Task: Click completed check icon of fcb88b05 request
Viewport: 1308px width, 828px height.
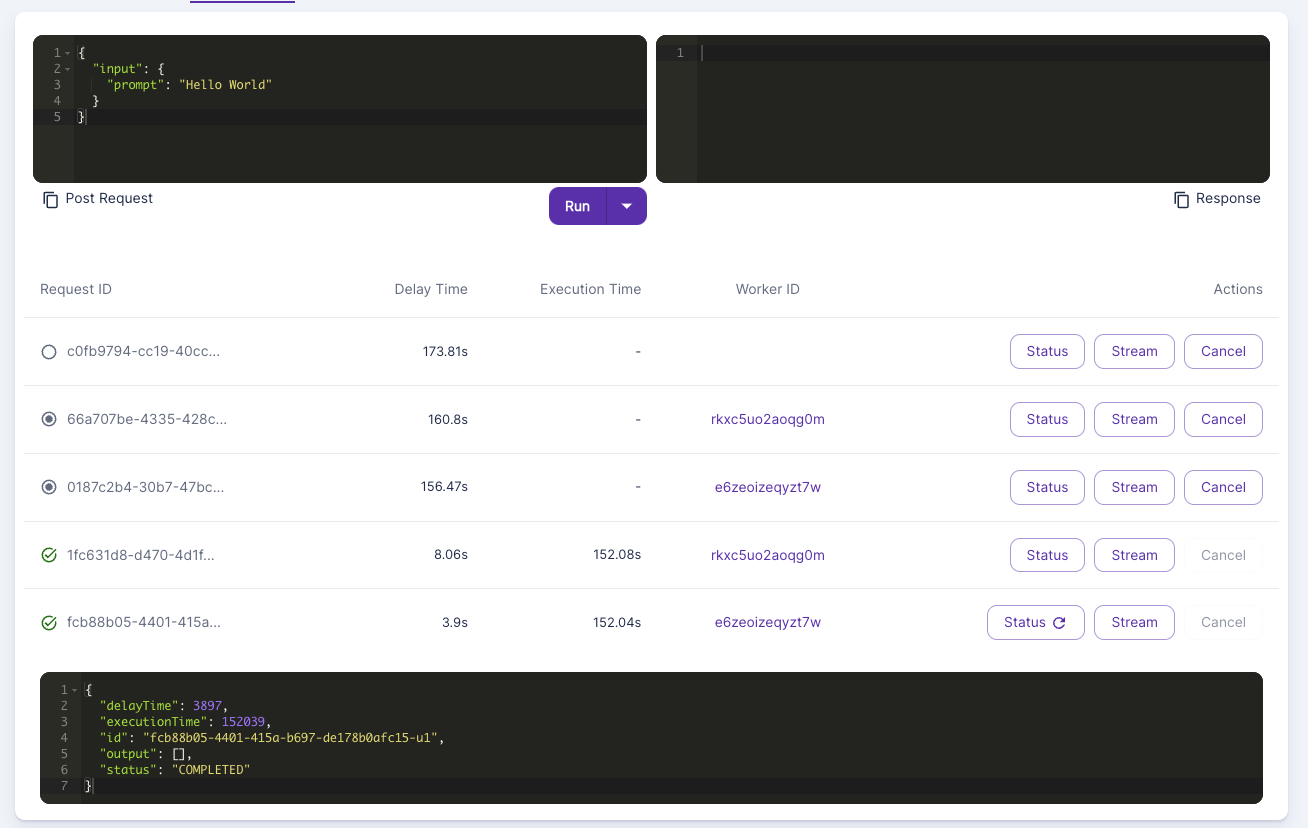Action: click(x=48, y=623)
